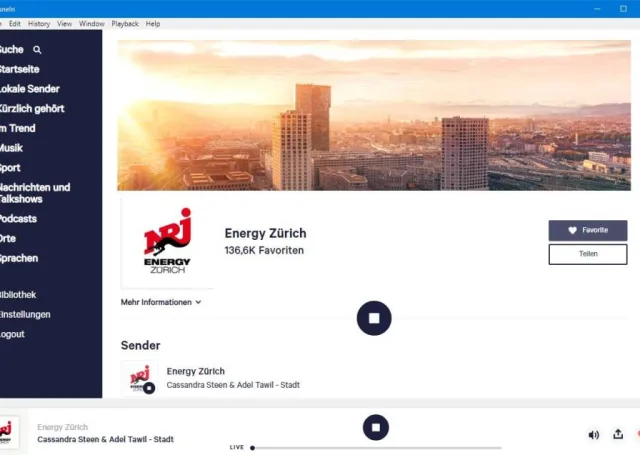The image size is (640, 455).
Task: Open Bibliothek in the sidebar
Action: point(18,295)
